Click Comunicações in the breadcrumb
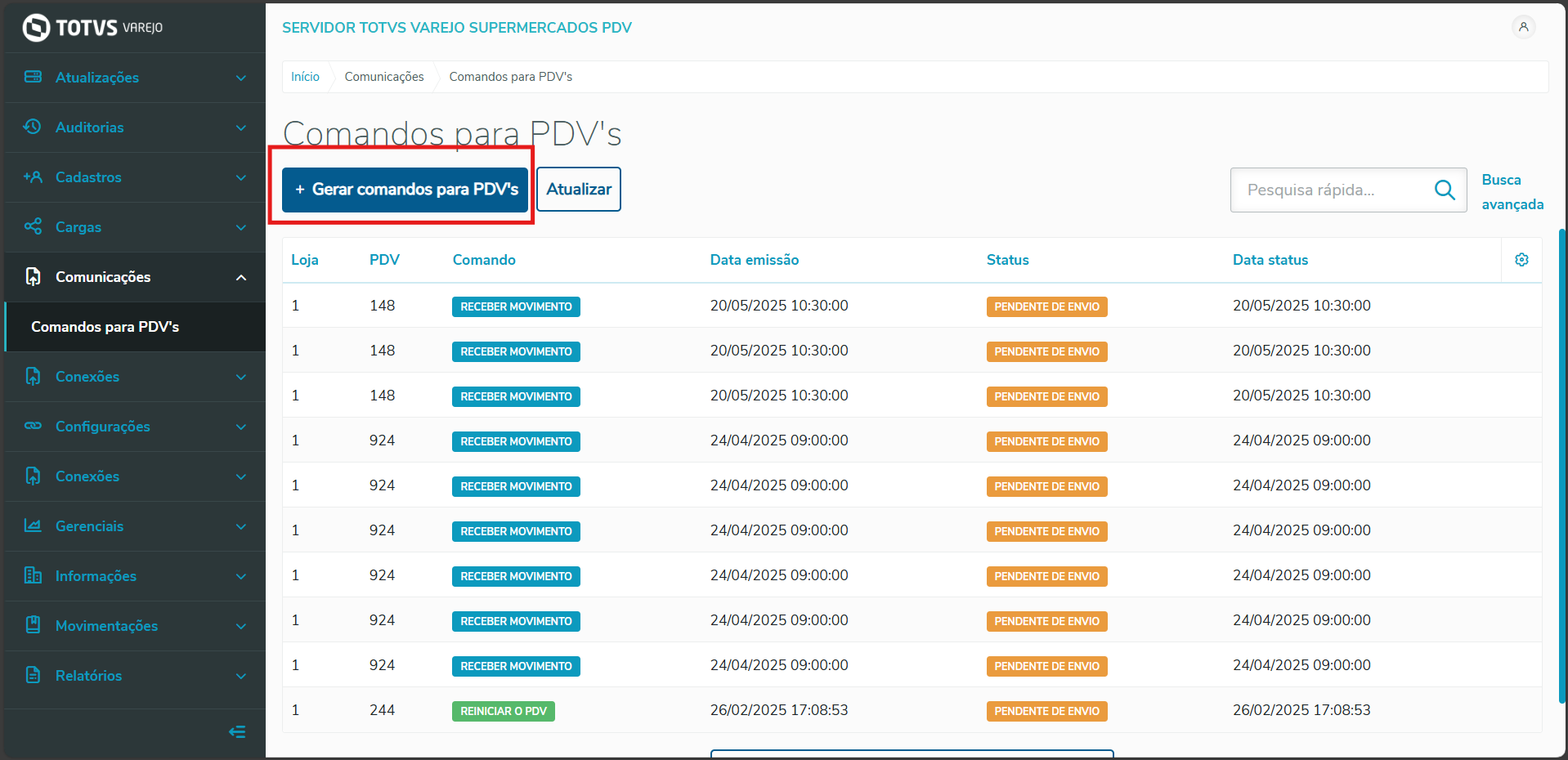This screenshot has height=760, width=1568. pos(384,77)
